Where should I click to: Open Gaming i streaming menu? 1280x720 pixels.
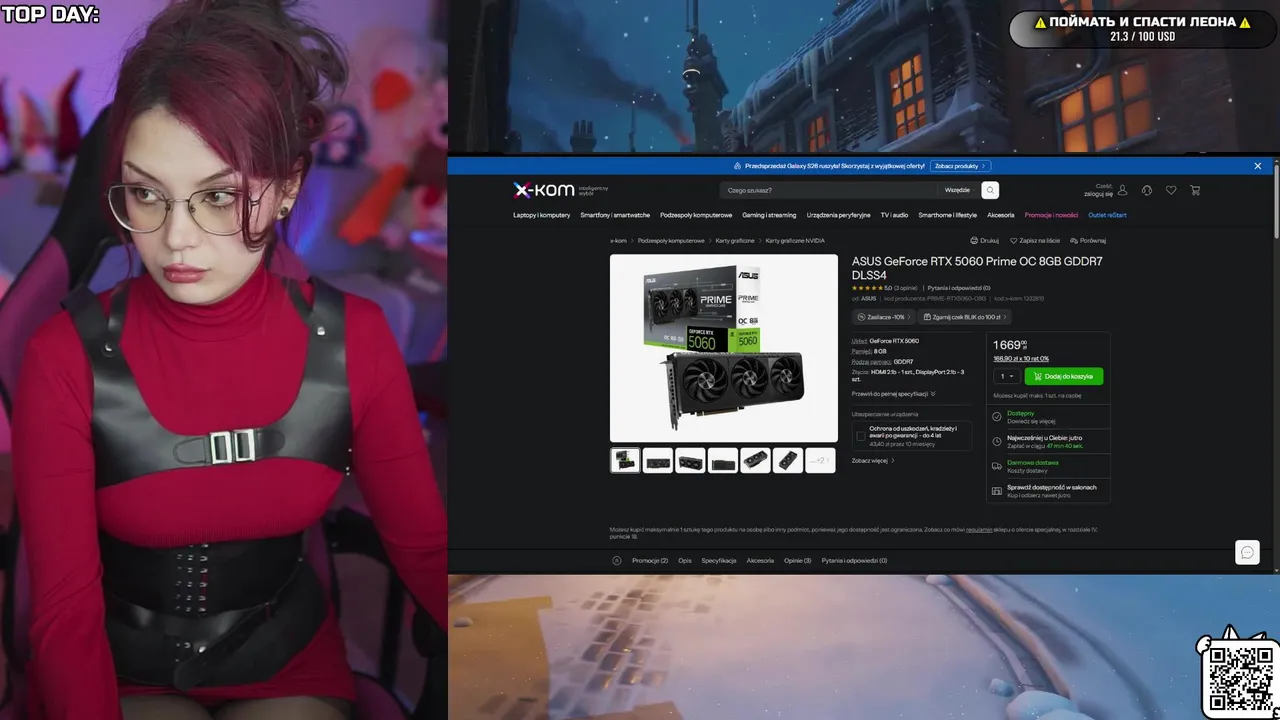coord(769,215)
